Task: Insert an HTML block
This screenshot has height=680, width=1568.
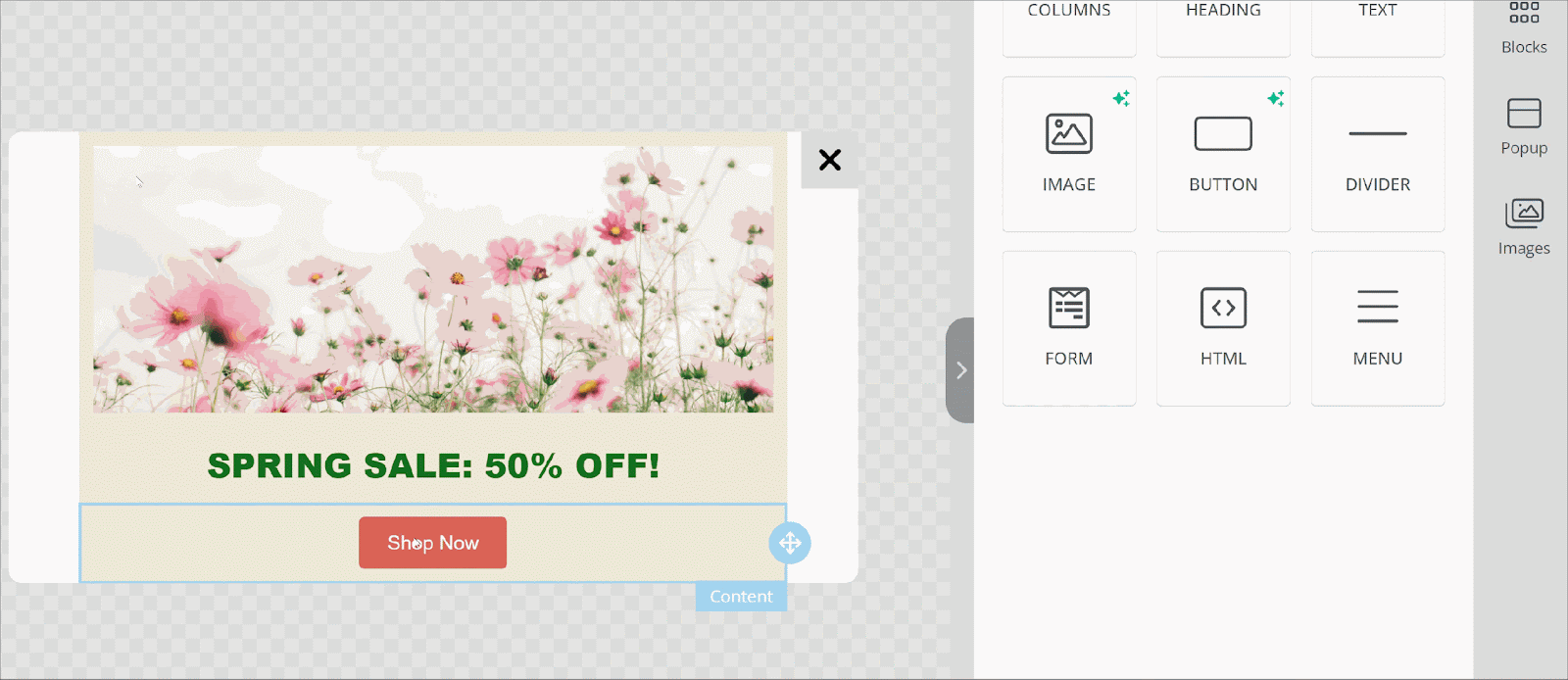Action: [1223, 328]
